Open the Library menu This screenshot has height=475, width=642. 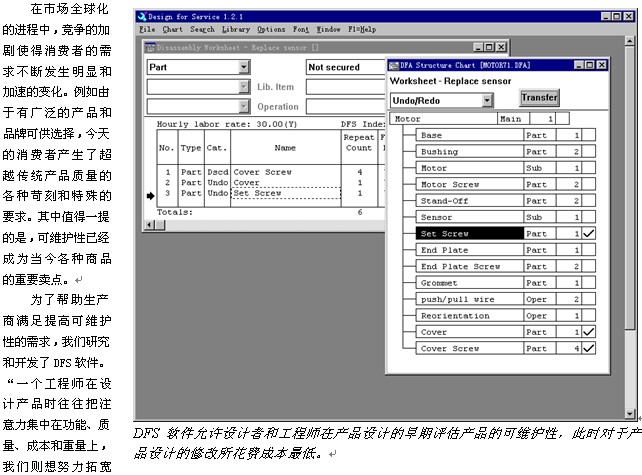235,29
